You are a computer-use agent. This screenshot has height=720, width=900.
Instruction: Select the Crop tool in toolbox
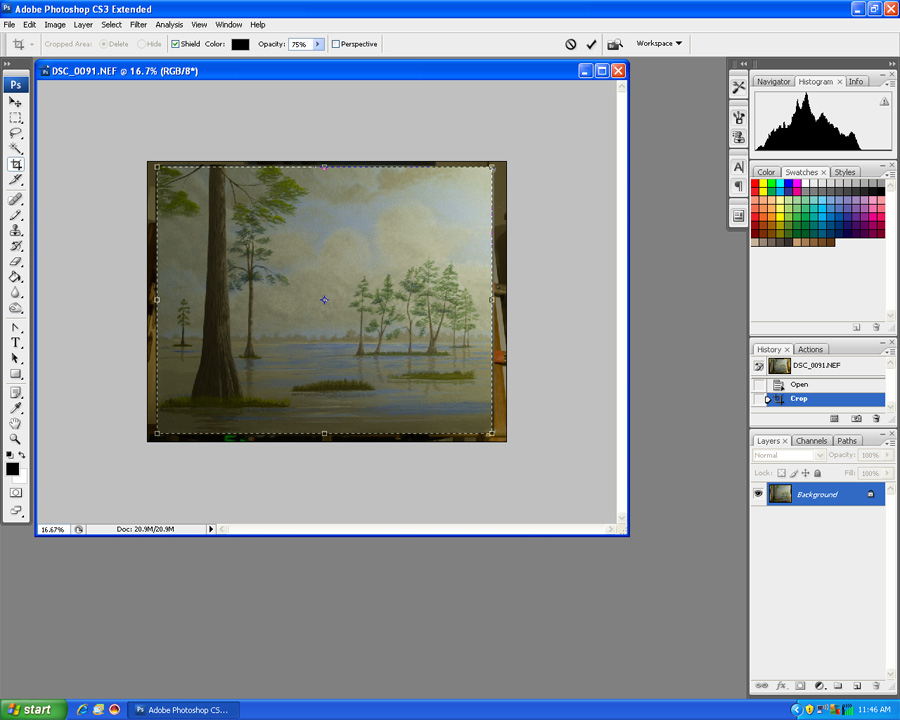click(15, 164)
